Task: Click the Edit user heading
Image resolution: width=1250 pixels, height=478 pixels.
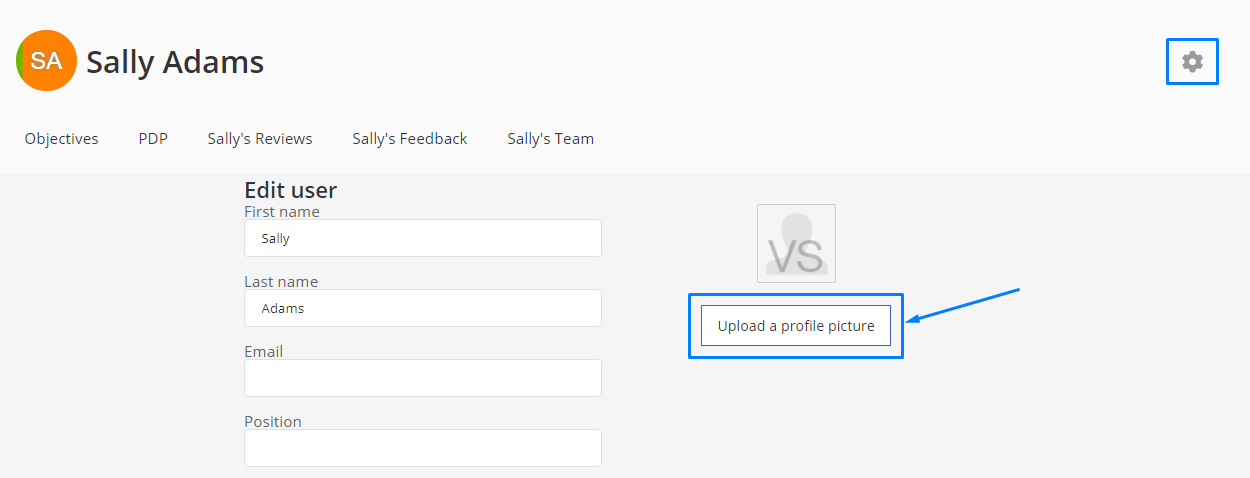Action: [291, 190]
